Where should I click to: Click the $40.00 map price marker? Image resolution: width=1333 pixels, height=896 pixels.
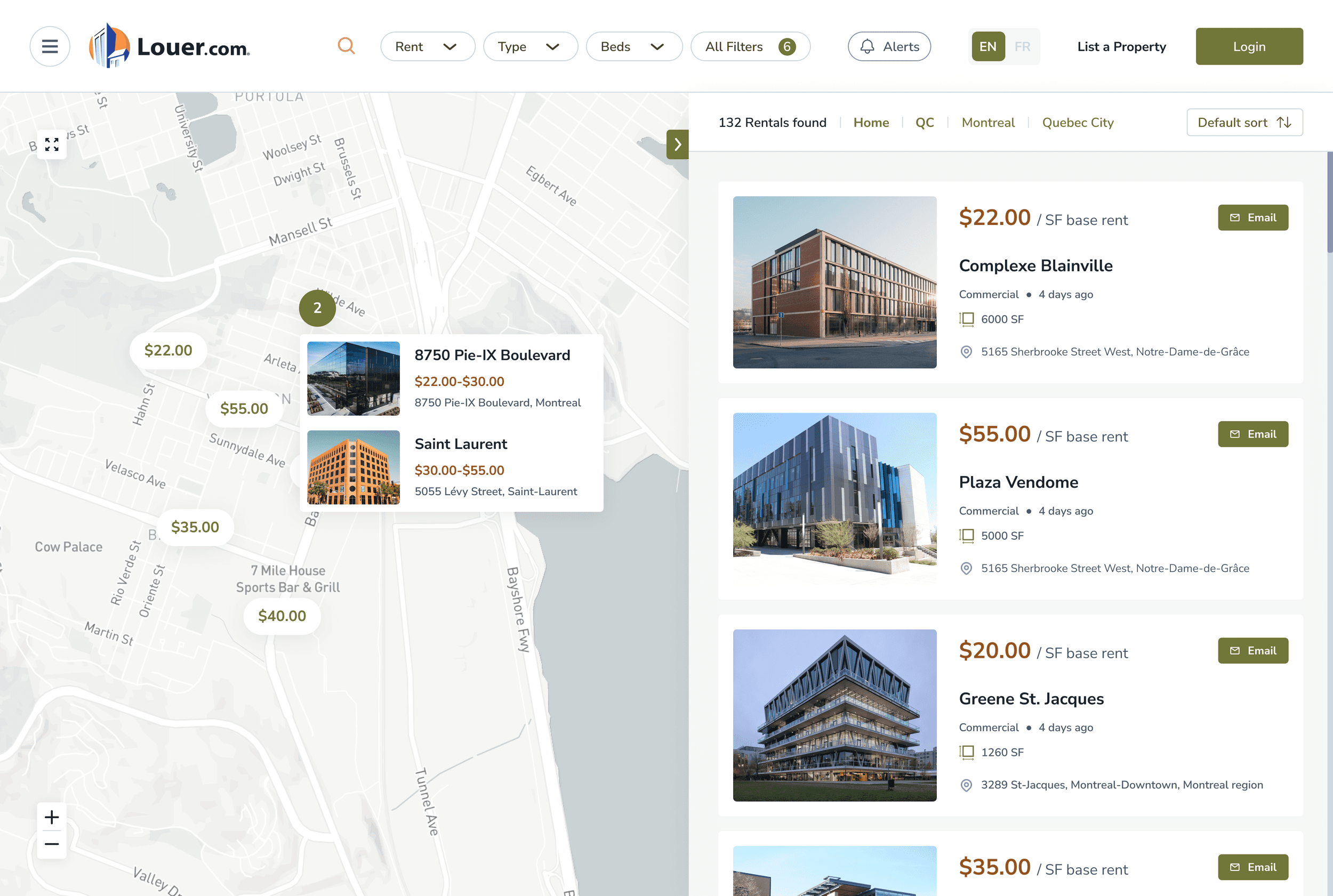click(282, 616)
